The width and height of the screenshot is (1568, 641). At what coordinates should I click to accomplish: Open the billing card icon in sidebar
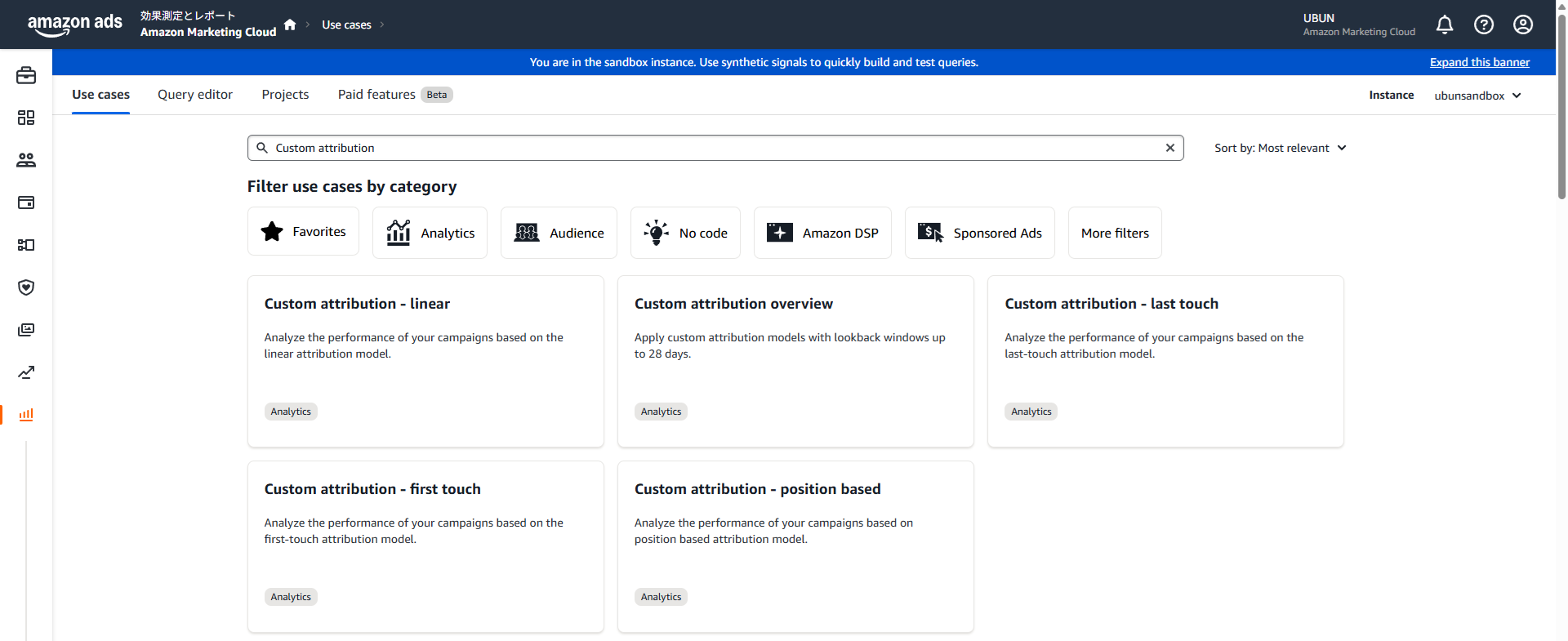point(26,203)
